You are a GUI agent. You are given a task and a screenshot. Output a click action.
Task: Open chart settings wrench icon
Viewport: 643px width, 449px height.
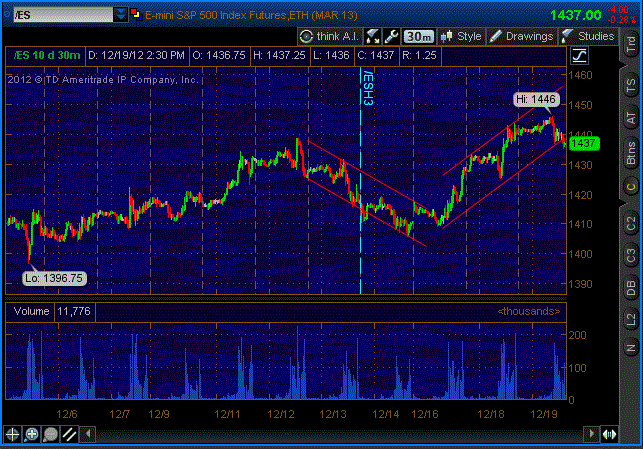(391, 36)
